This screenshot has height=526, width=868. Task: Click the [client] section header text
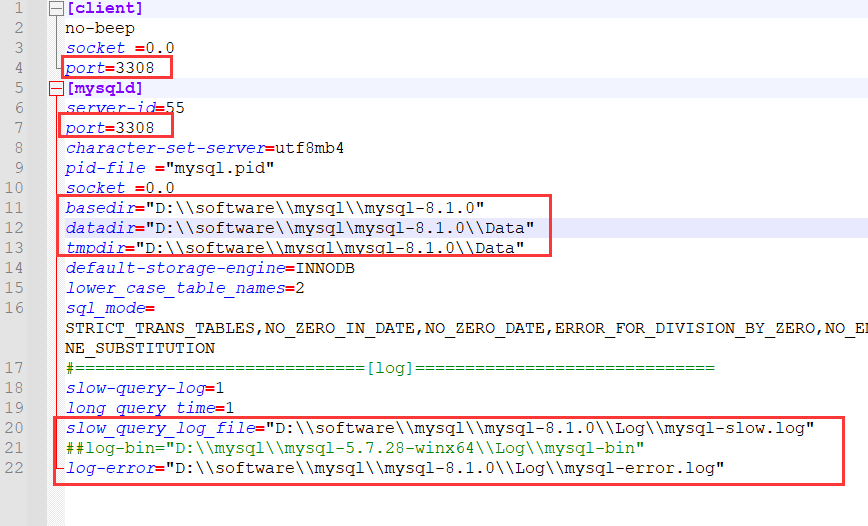pos(105,8)
